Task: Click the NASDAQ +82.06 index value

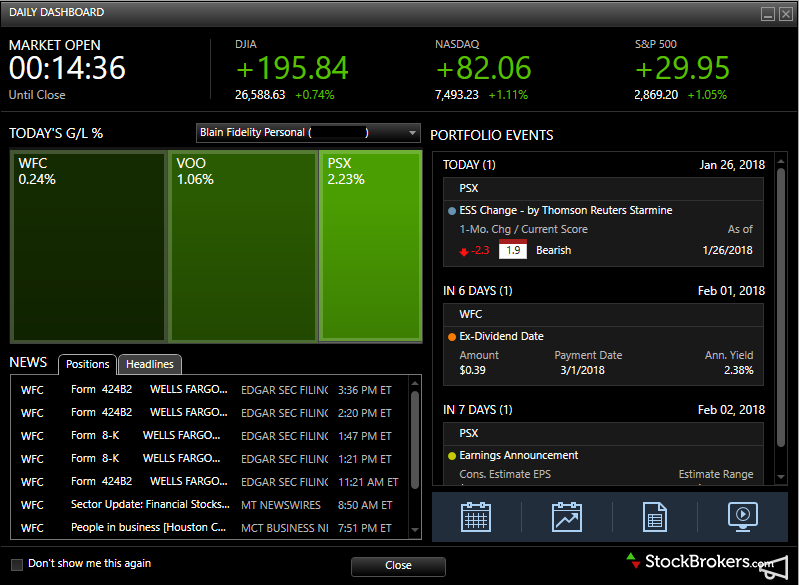Action: (484, 68)
